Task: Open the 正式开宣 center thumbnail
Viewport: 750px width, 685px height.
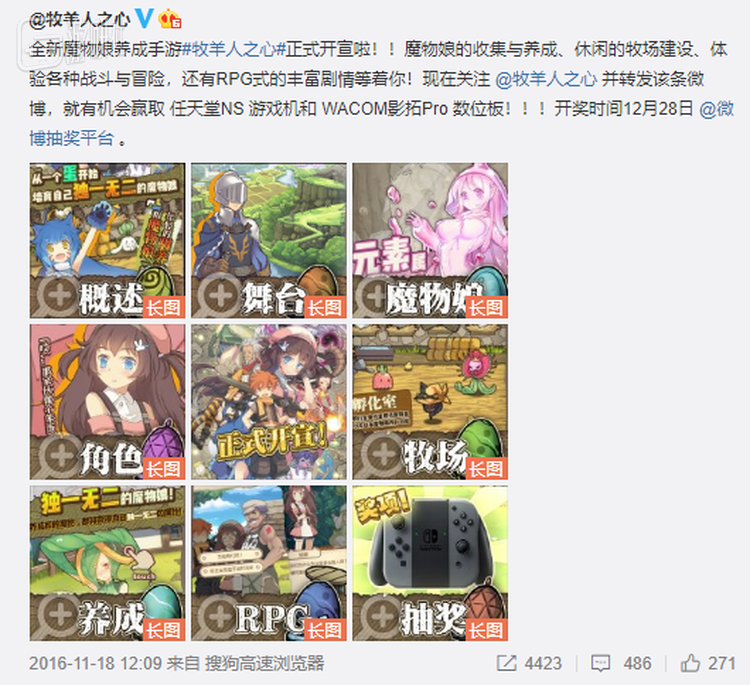Action: coord(269,402)
